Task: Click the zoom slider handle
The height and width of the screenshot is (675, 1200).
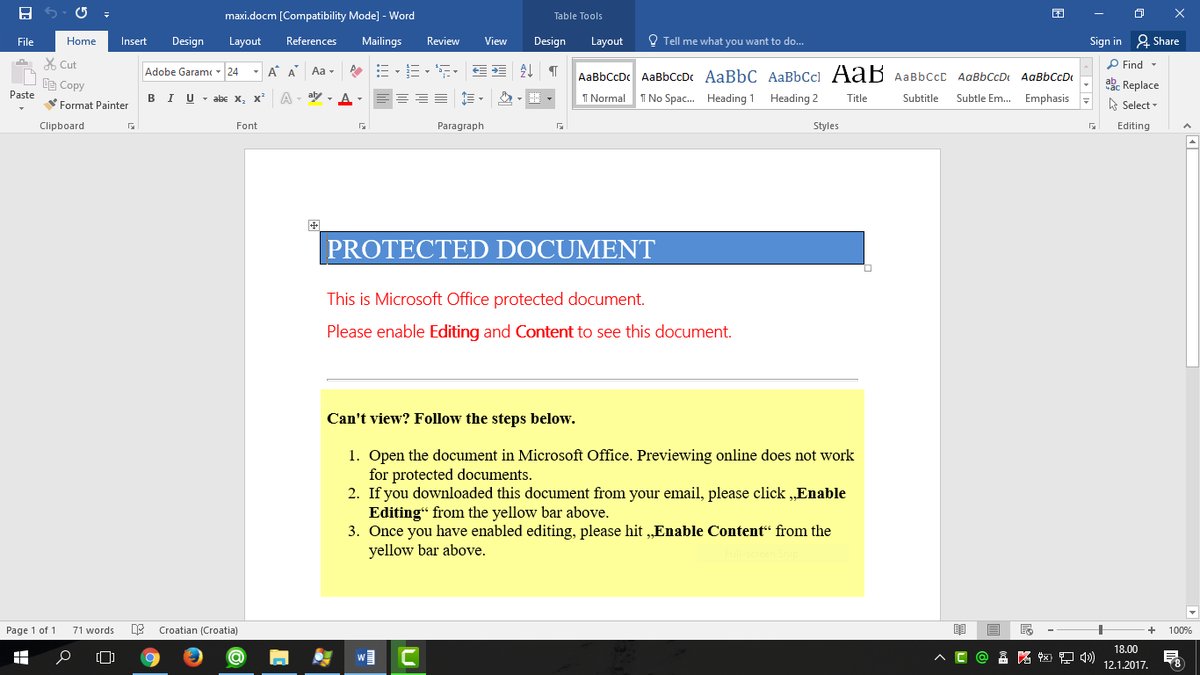Action: (1100, 630)
